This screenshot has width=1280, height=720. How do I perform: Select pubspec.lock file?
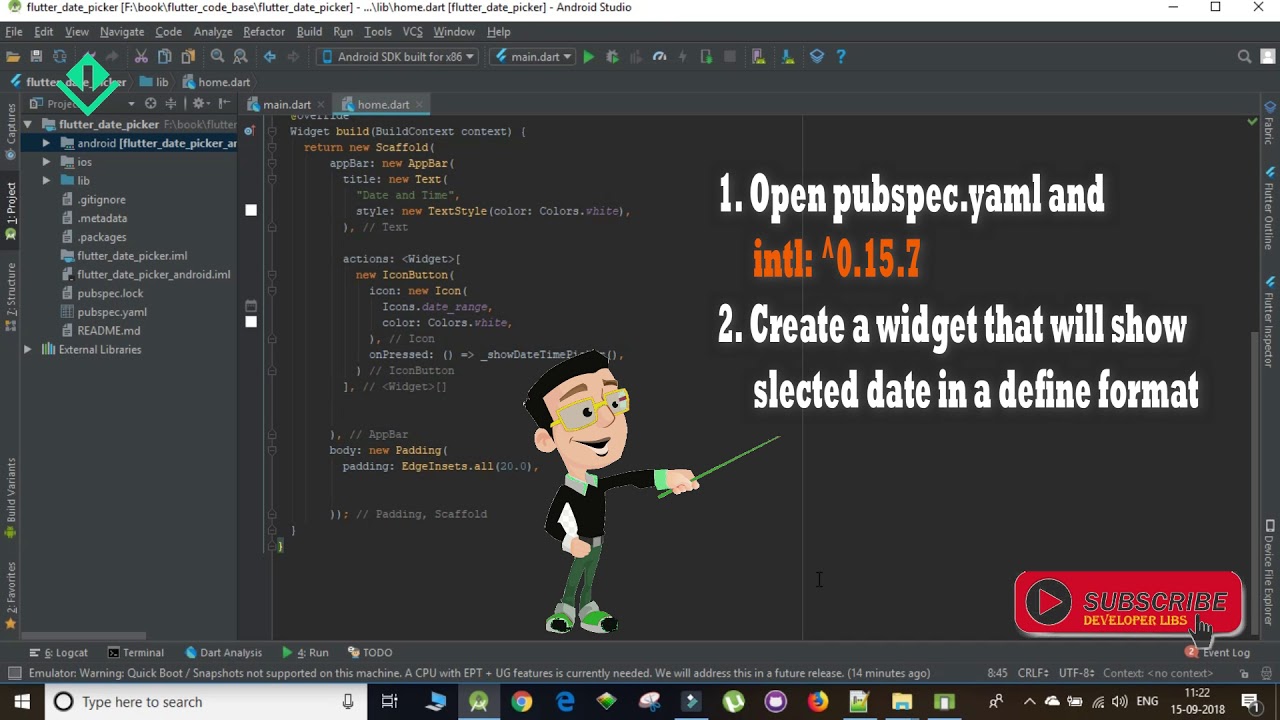pyautogui.click(x=110, y=293)
